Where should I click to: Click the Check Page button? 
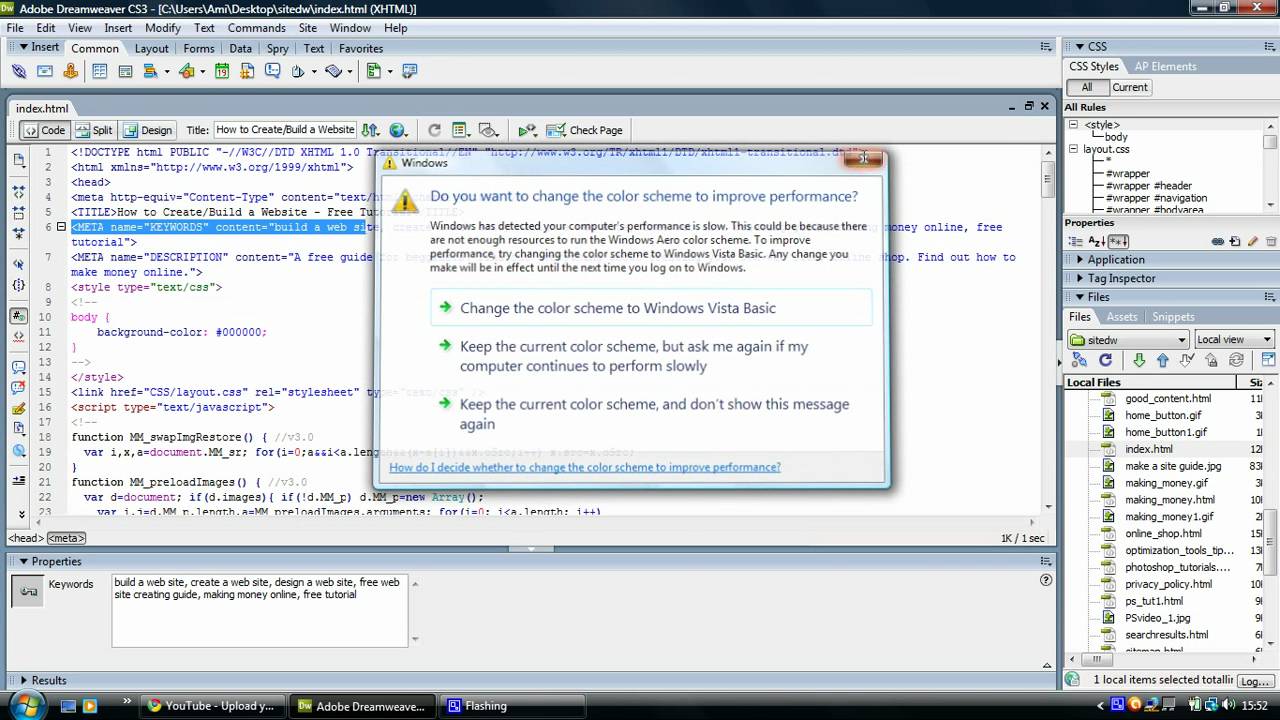(x=585, y=130)
